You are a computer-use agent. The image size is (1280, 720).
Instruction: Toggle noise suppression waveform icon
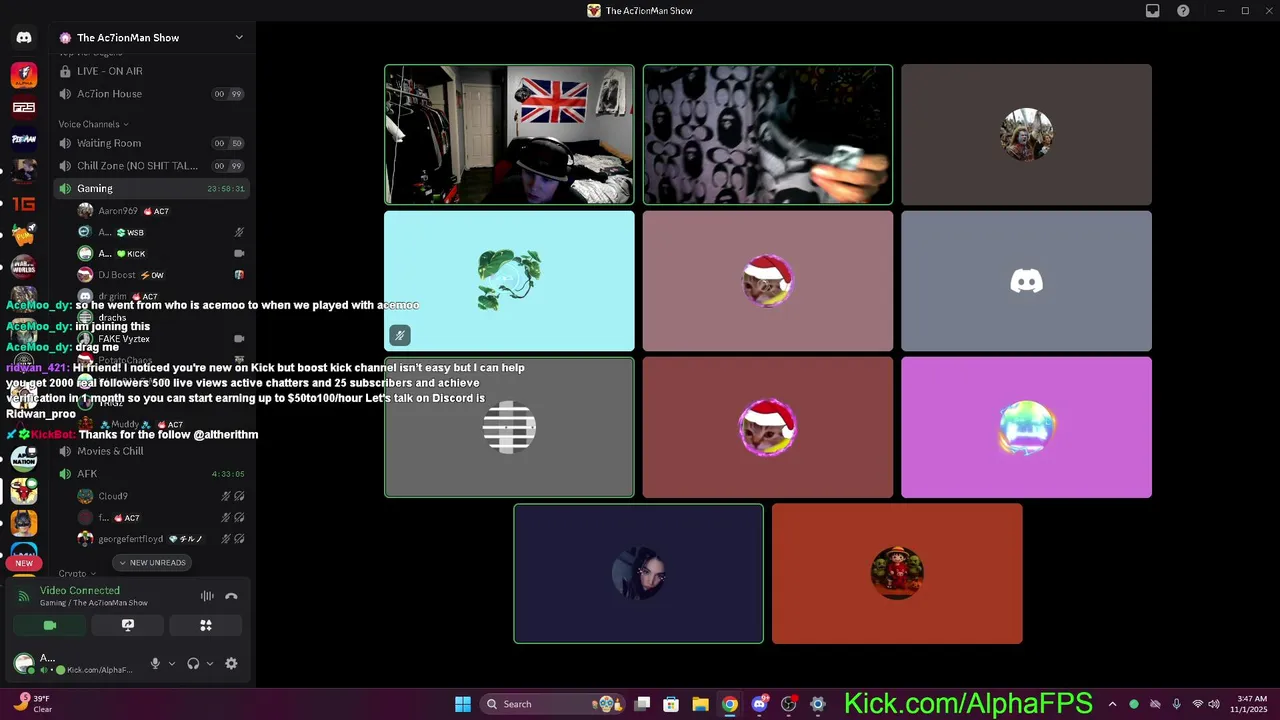coord(207,596)
